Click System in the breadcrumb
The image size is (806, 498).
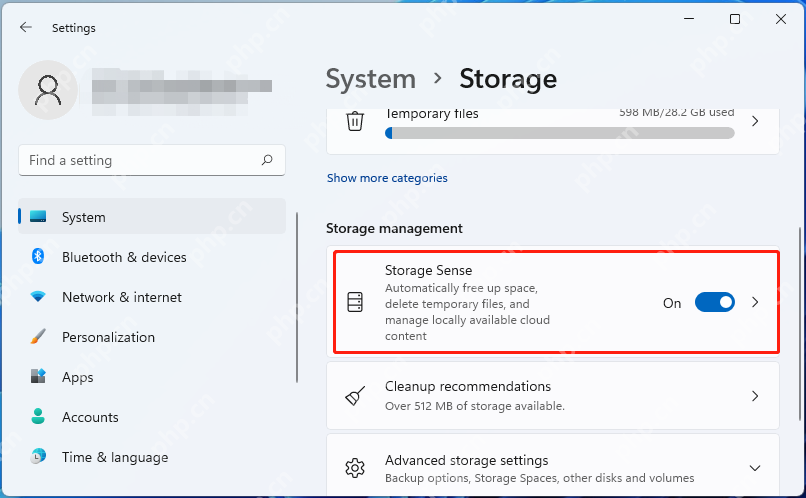371,79
